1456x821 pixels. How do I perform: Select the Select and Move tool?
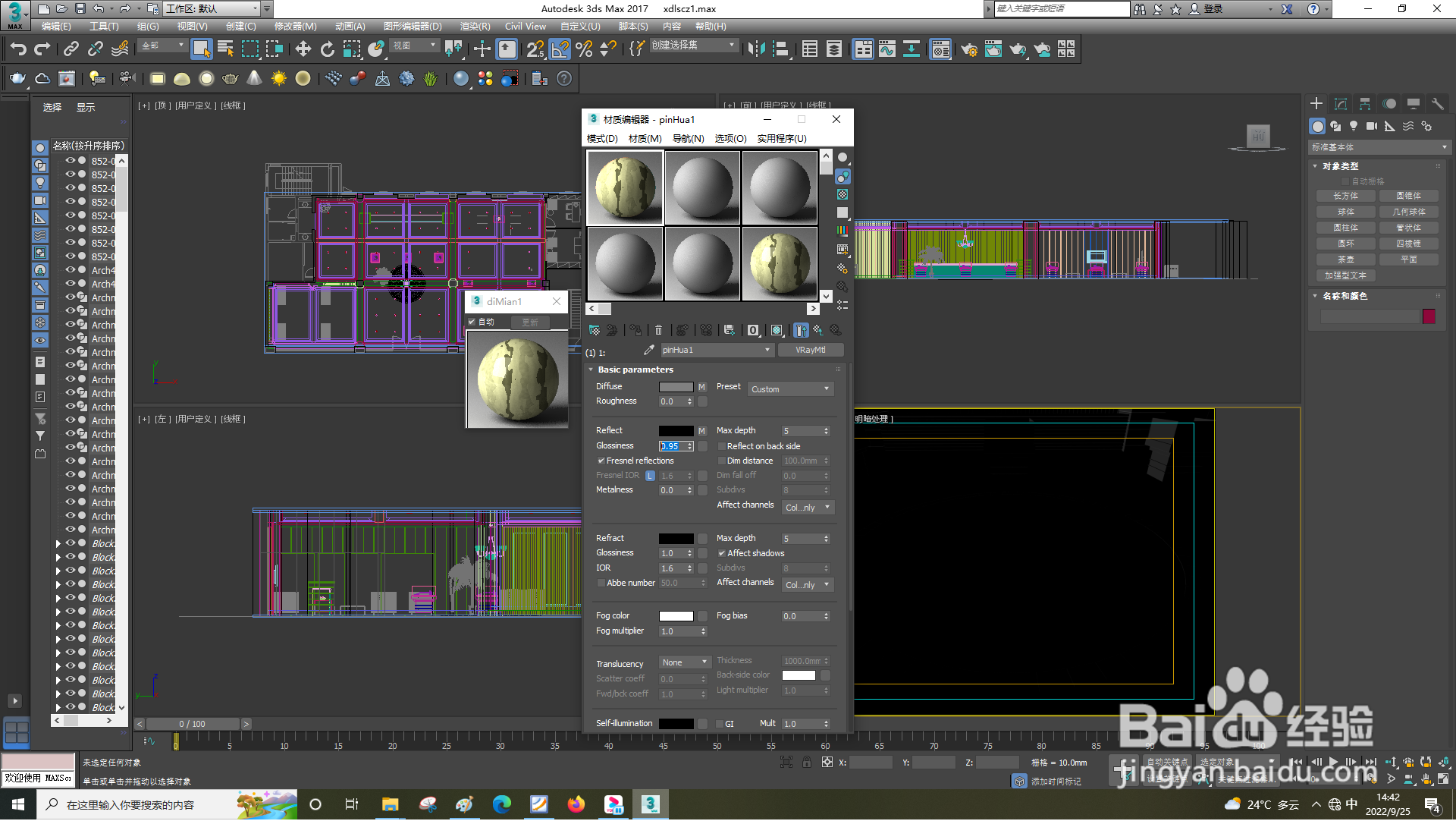[303, 49]
